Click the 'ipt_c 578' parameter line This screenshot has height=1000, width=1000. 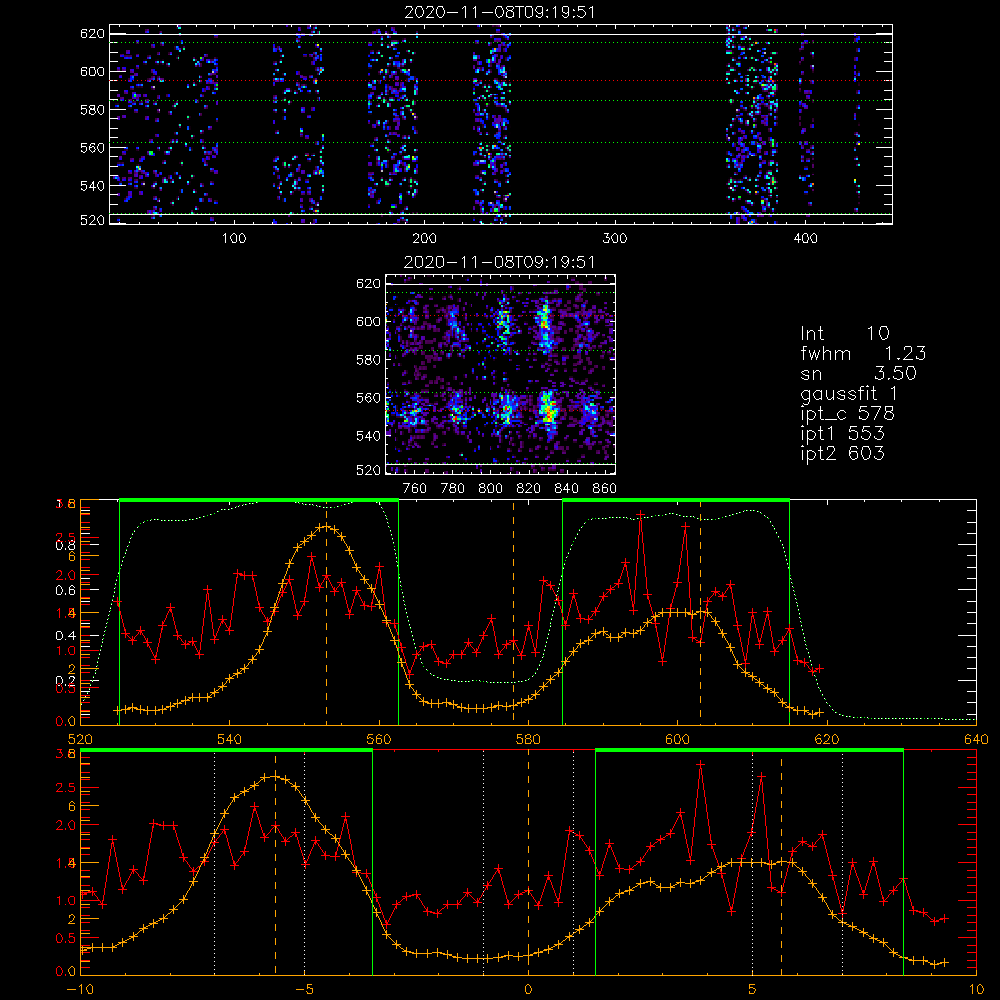click(x=848, y=414)
